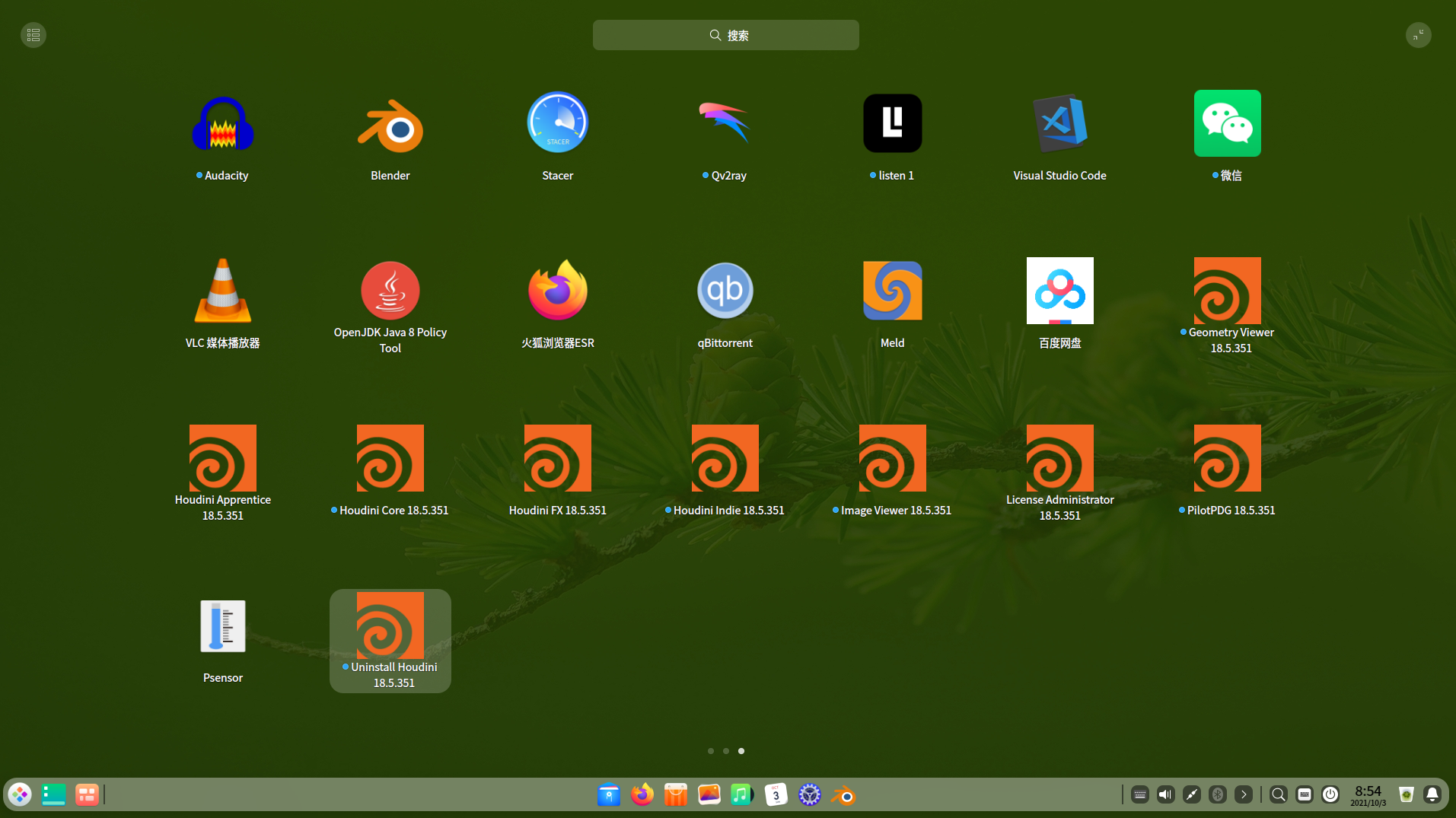Launch VLC 媒体播放器
Viewport: 1456px width, 818px height.
222,291
